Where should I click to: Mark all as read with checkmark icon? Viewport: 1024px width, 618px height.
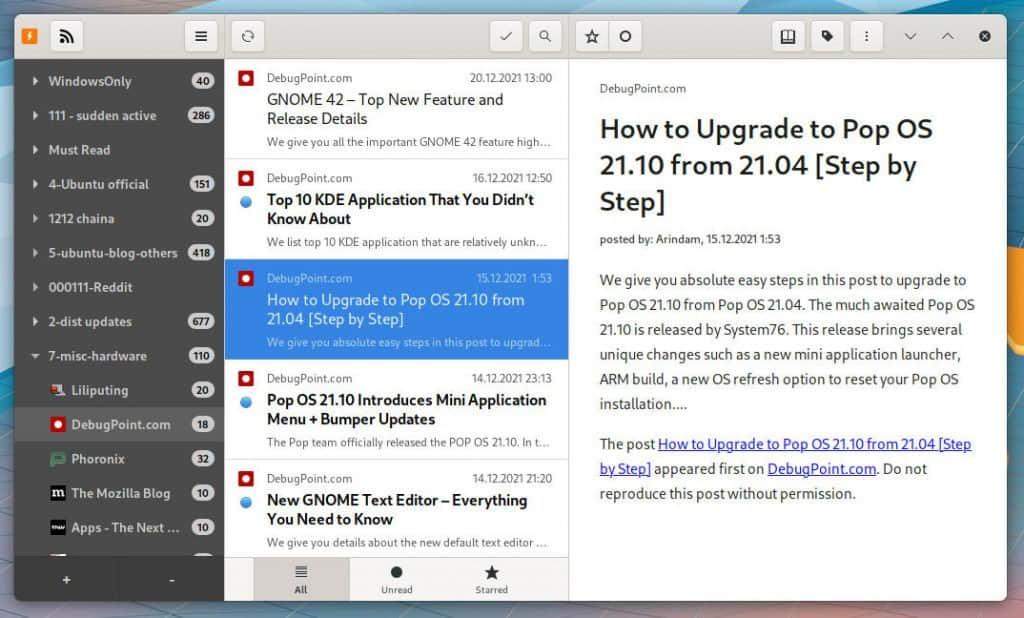(506, 36)
